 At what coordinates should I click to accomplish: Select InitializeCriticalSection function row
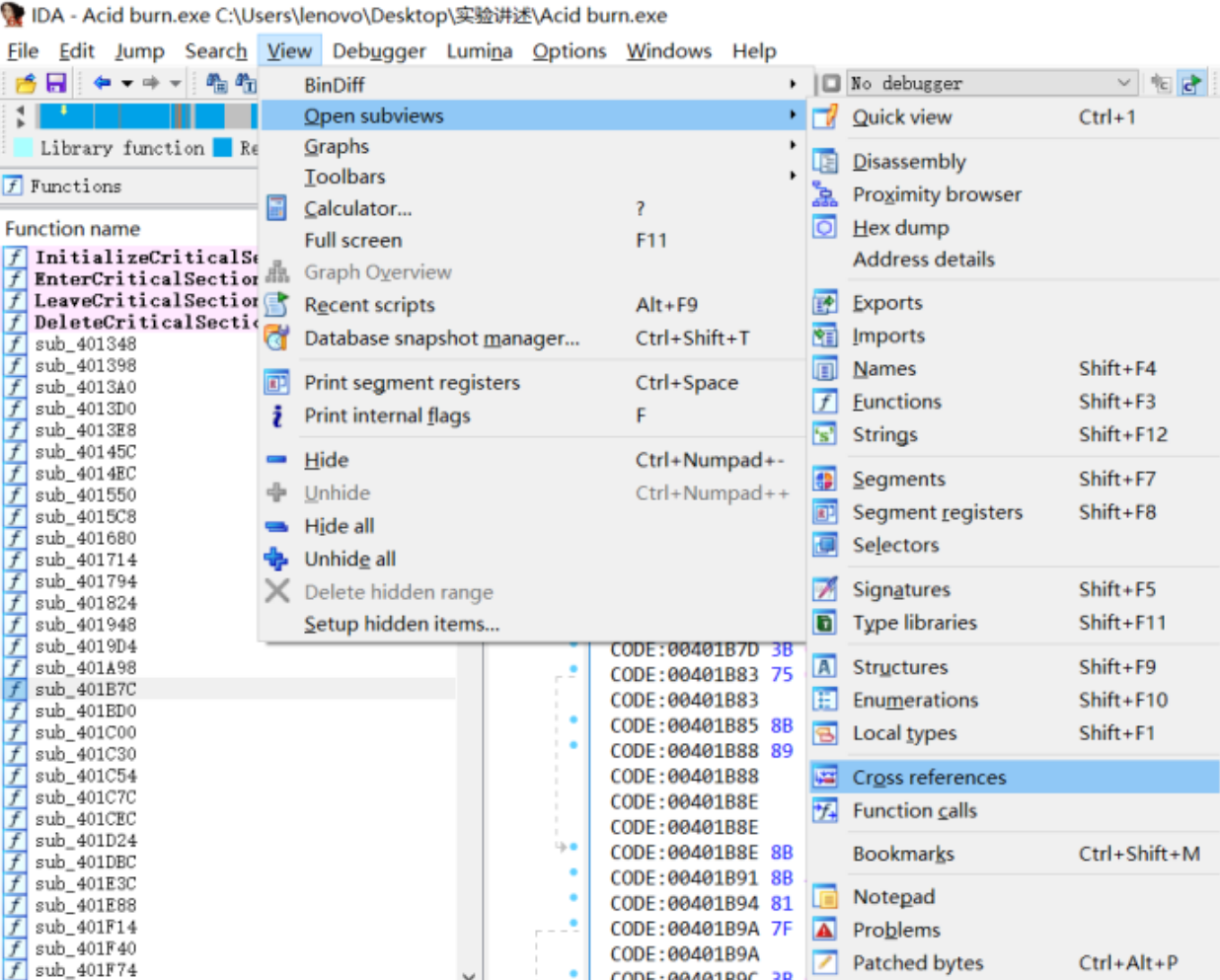point(129,258)
